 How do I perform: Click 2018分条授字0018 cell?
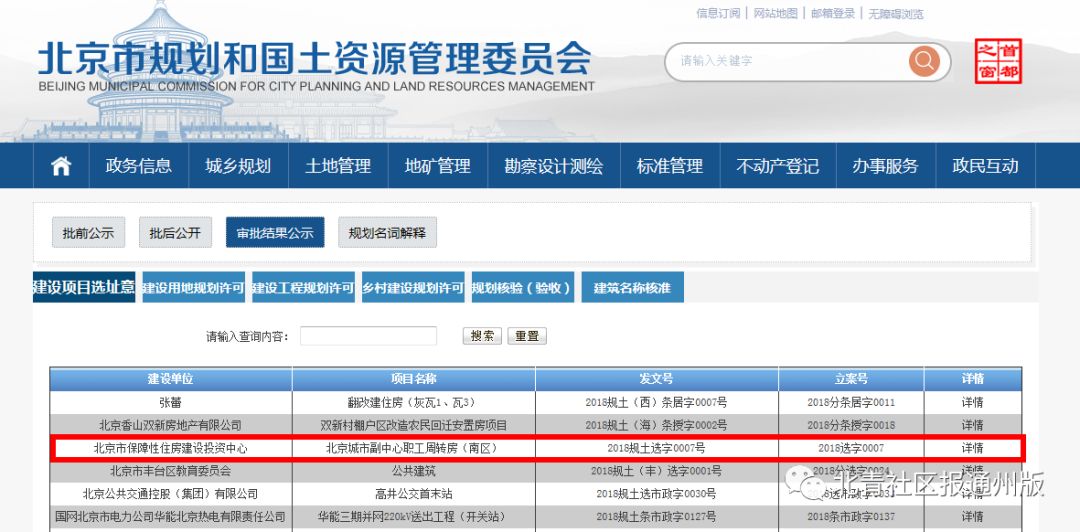851,425
